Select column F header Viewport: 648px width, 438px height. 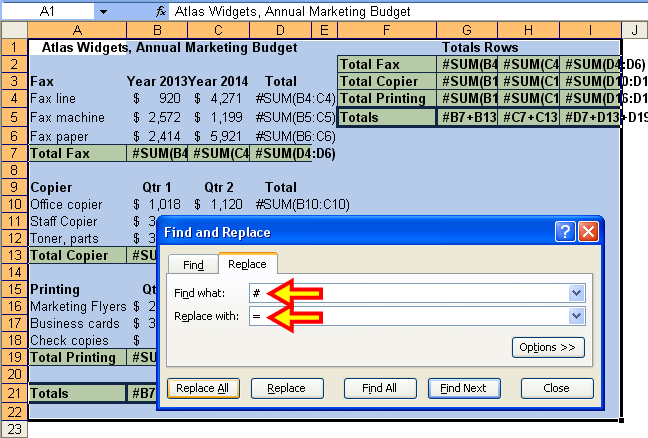(387, 30)
